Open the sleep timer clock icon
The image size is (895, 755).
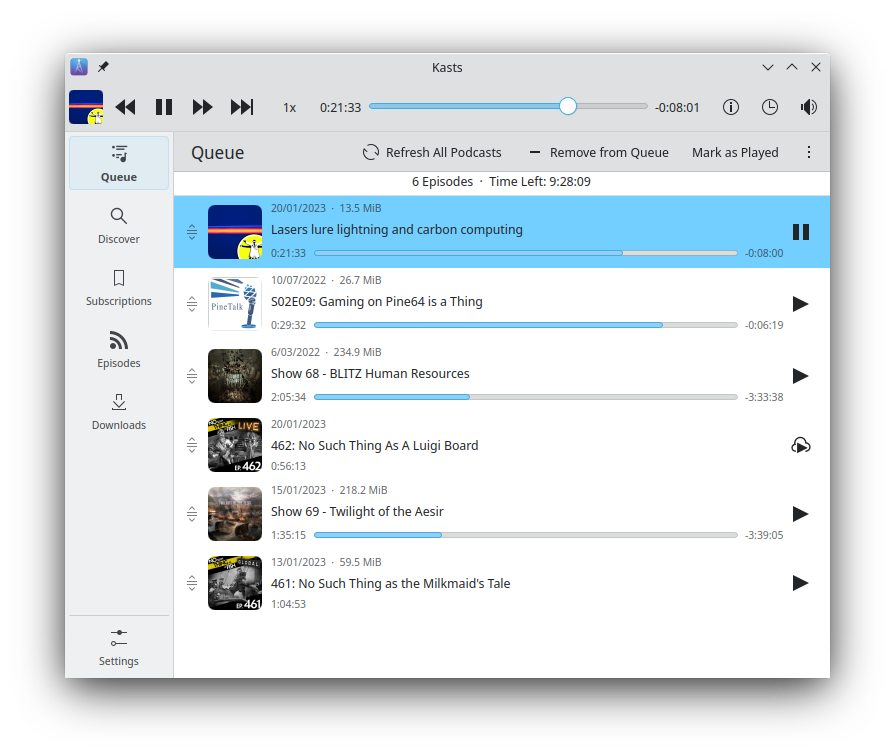tap(770, 107)
